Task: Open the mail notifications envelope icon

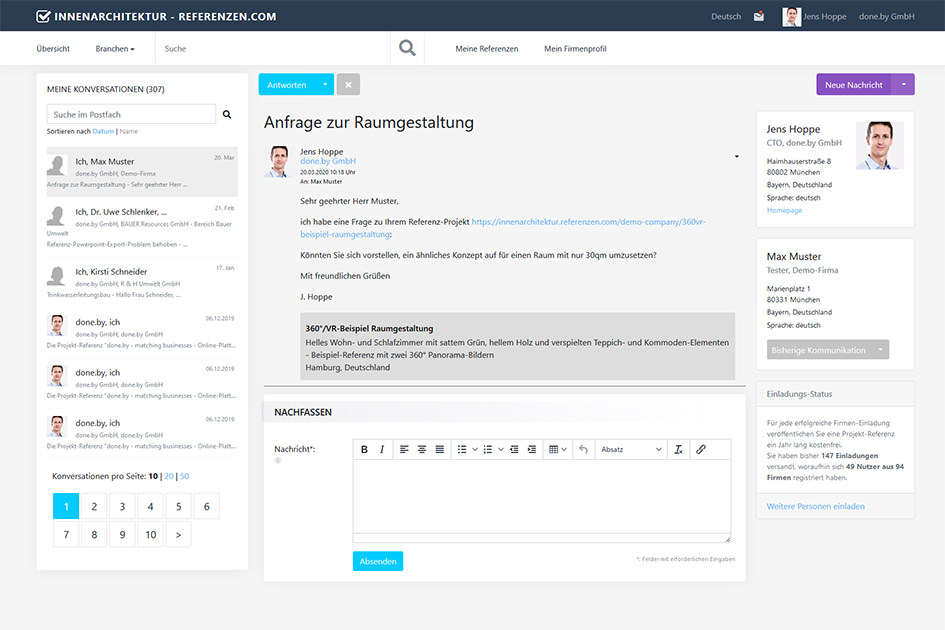Action: click(x=759, y=16)
